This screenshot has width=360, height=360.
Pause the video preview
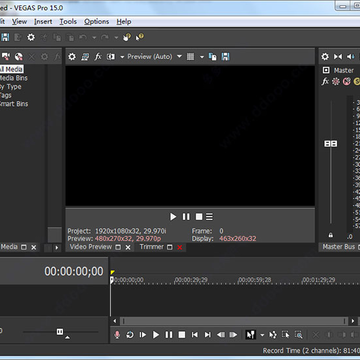[x=186, y=217]
